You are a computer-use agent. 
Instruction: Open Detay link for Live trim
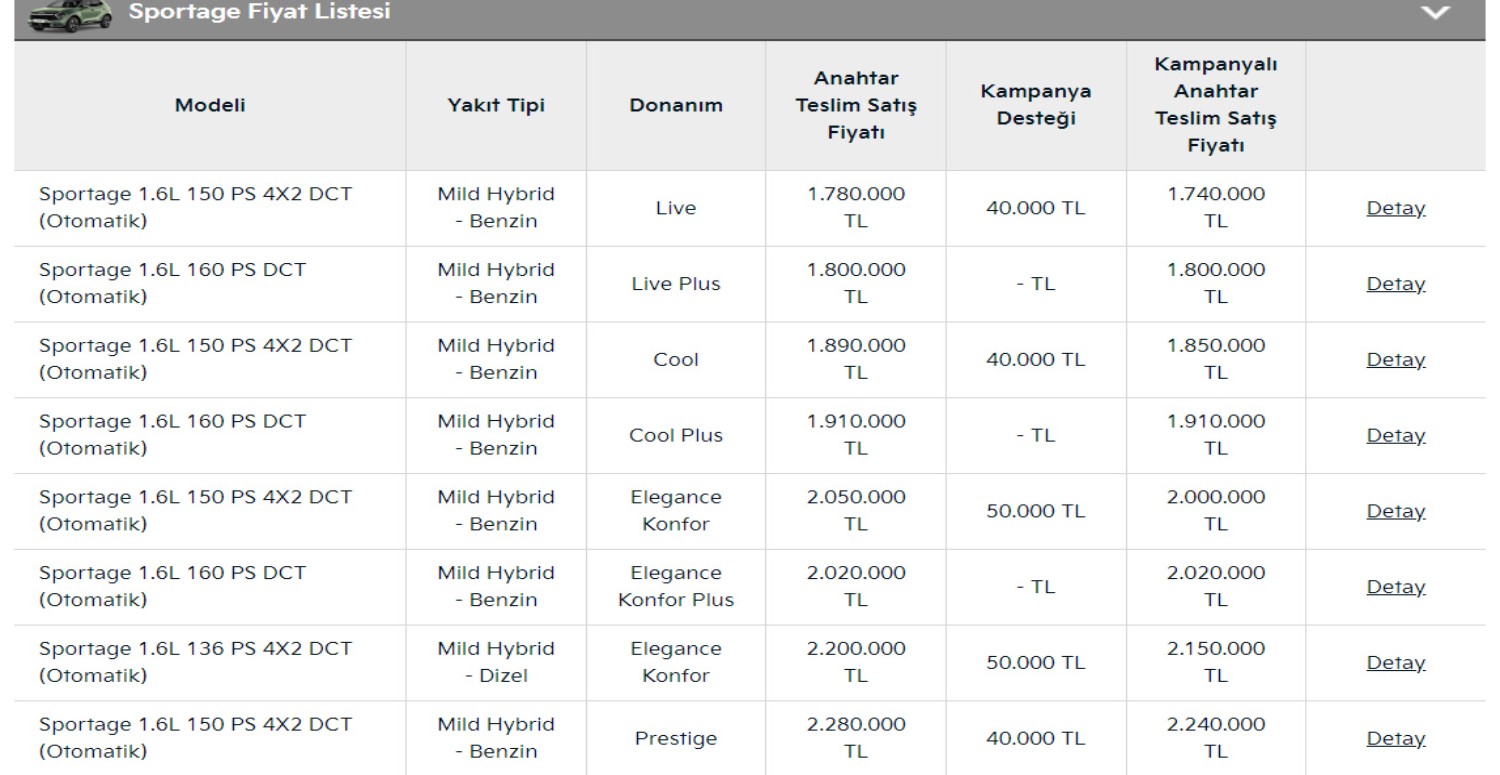(1395, 209)
